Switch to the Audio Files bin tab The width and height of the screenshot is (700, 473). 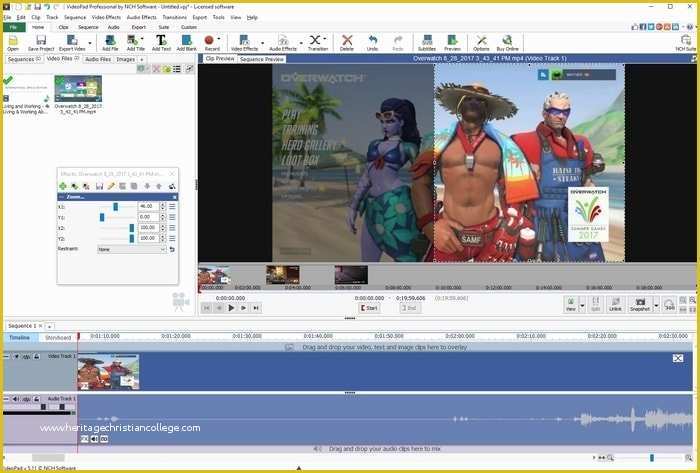tap(98, 59)
